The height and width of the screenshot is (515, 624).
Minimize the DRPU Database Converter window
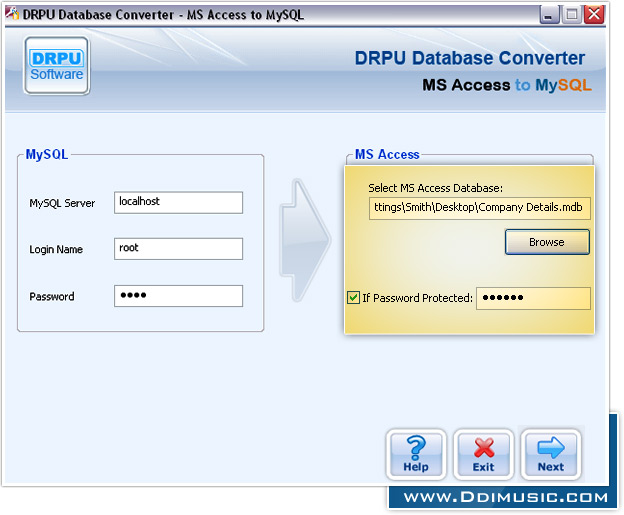click(550, 15)
